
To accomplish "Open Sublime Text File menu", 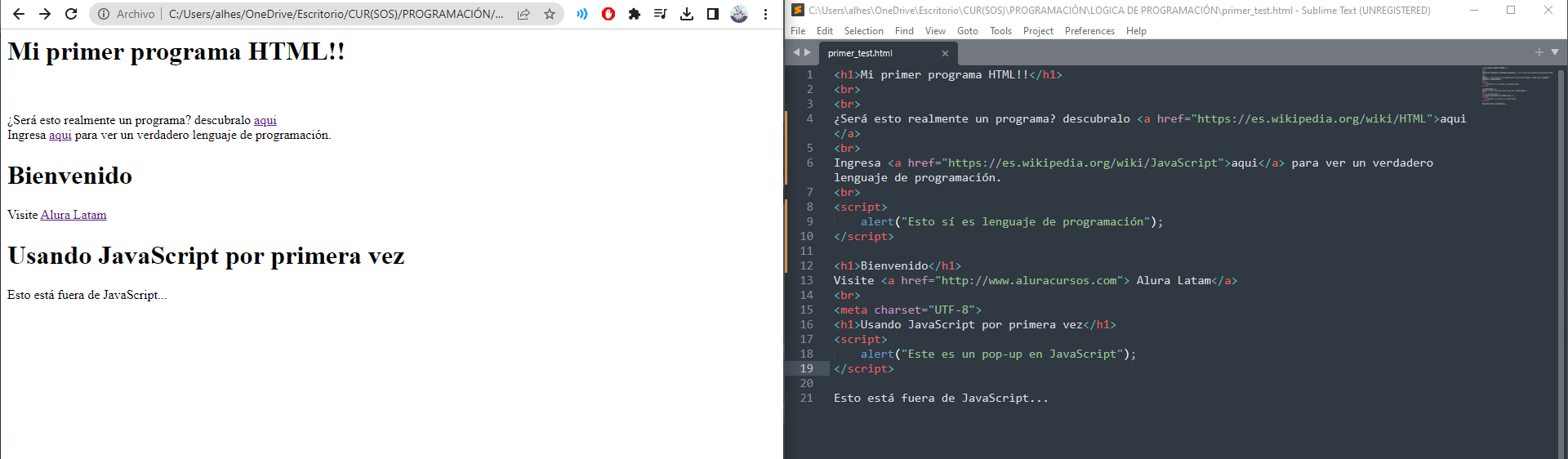I will (x=798, y=31).
